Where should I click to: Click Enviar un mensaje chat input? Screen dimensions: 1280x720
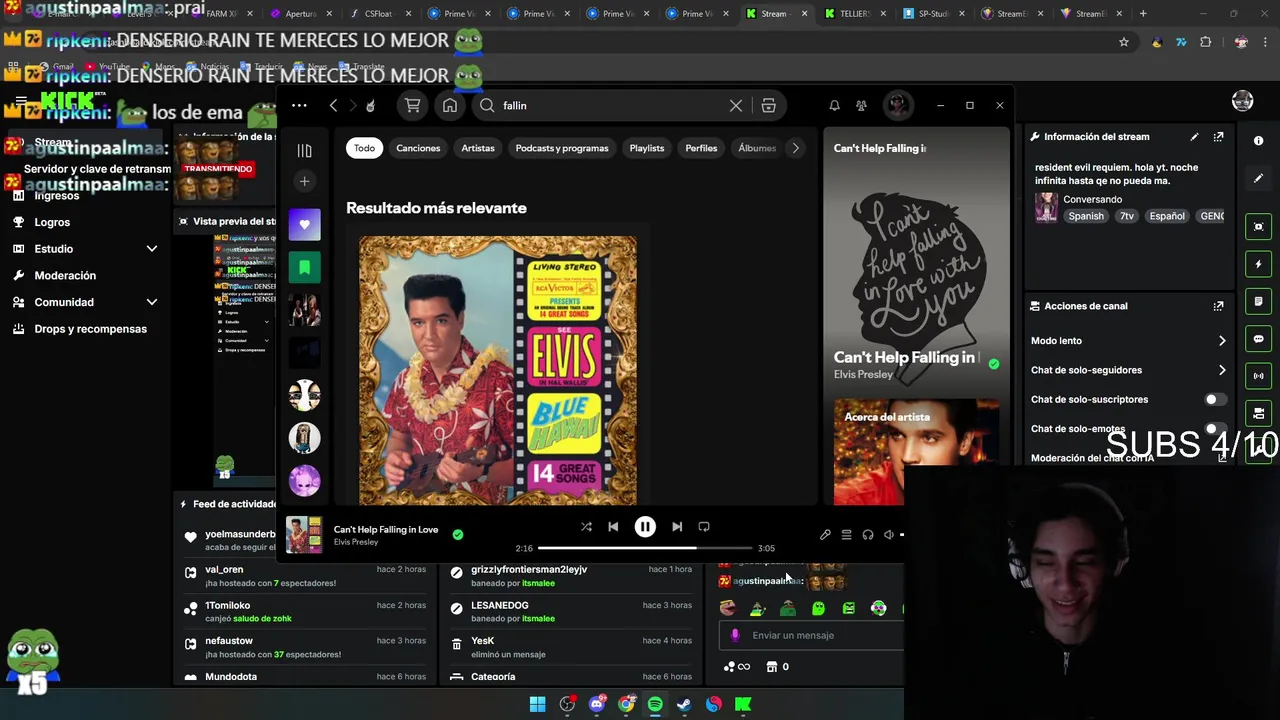coord(812,635)
